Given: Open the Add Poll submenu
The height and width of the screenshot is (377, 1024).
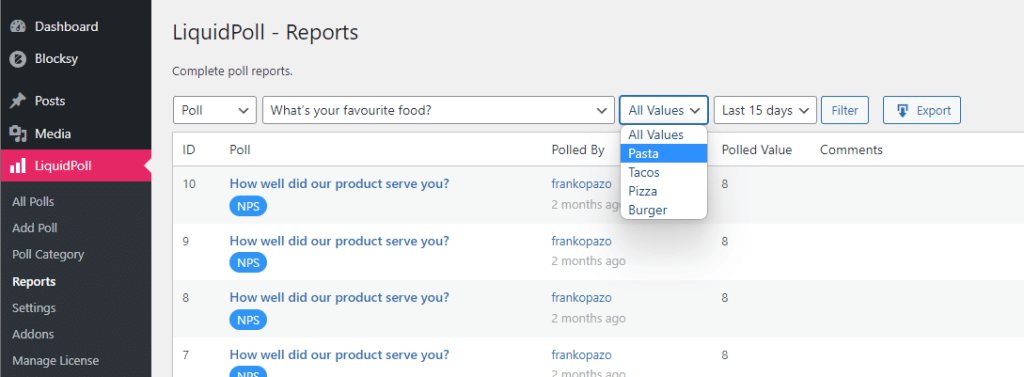Looking at the screenshot, I should (x=35, y=228).
